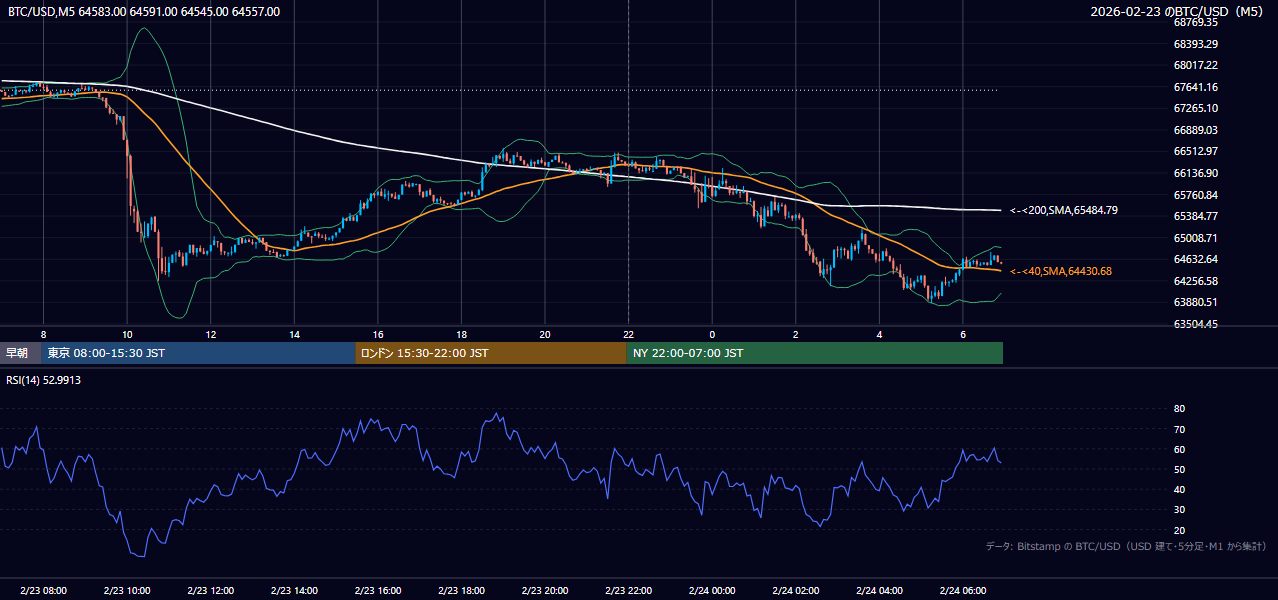Click the 63880.51 price axis label

pyautogui.click(x=1196, y=303)
